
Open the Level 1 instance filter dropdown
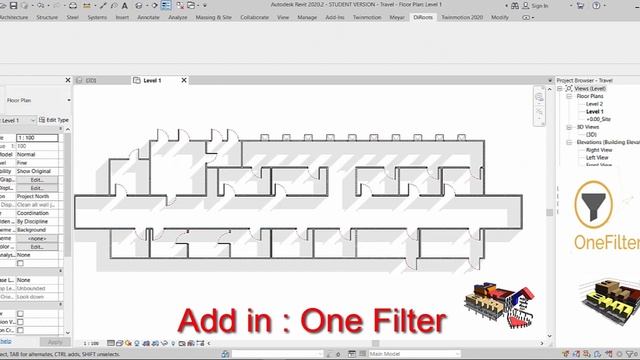[x=33, y=120]
